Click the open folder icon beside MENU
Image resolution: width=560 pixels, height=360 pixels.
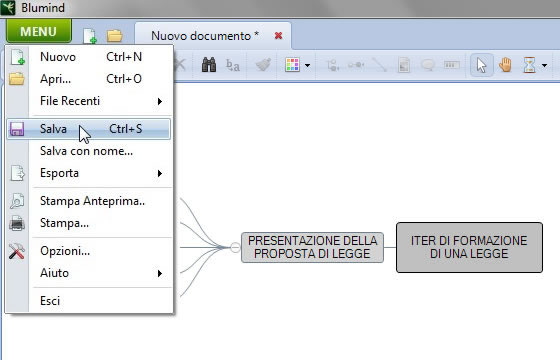(115, 36)
